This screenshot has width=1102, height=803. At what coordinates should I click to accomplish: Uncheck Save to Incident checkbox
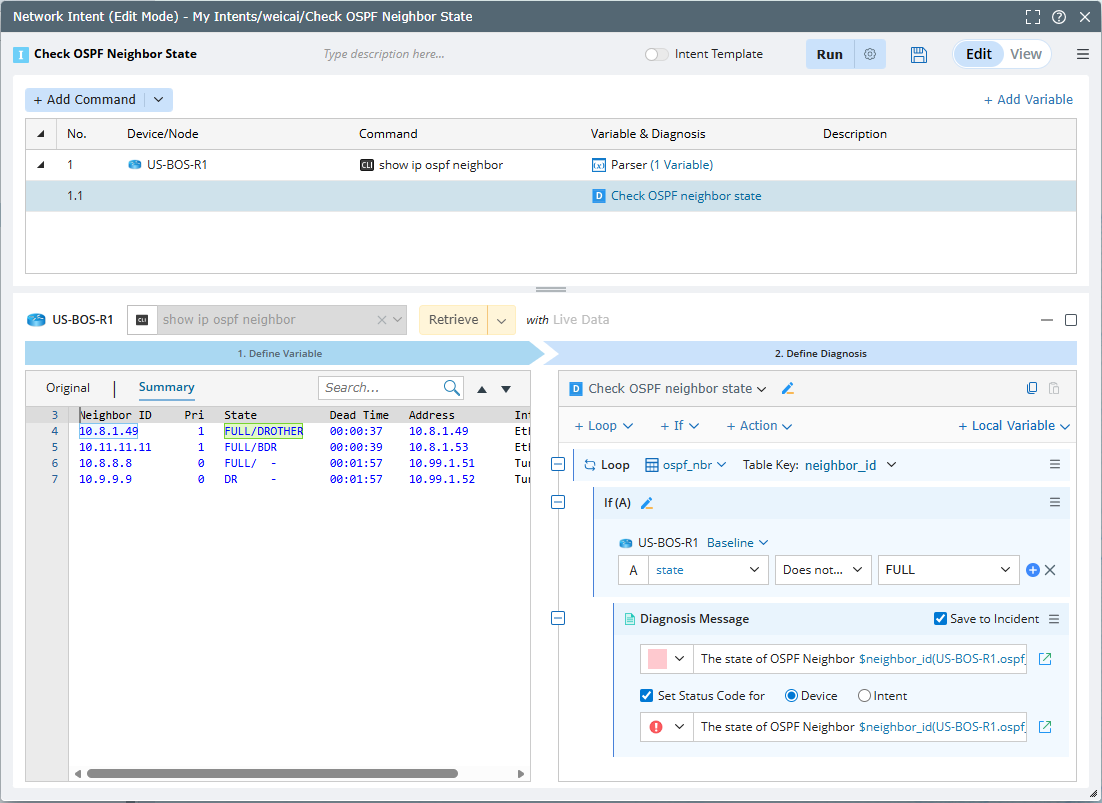click(x=940, y=619)
